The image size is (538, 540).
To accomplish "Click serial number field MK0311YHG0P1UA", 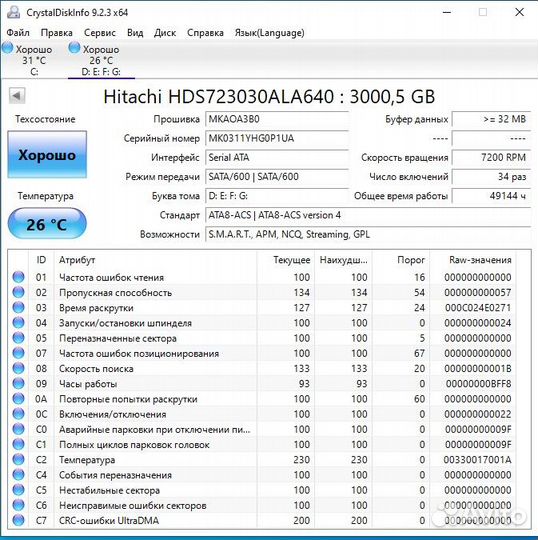I will pos(277,139).
